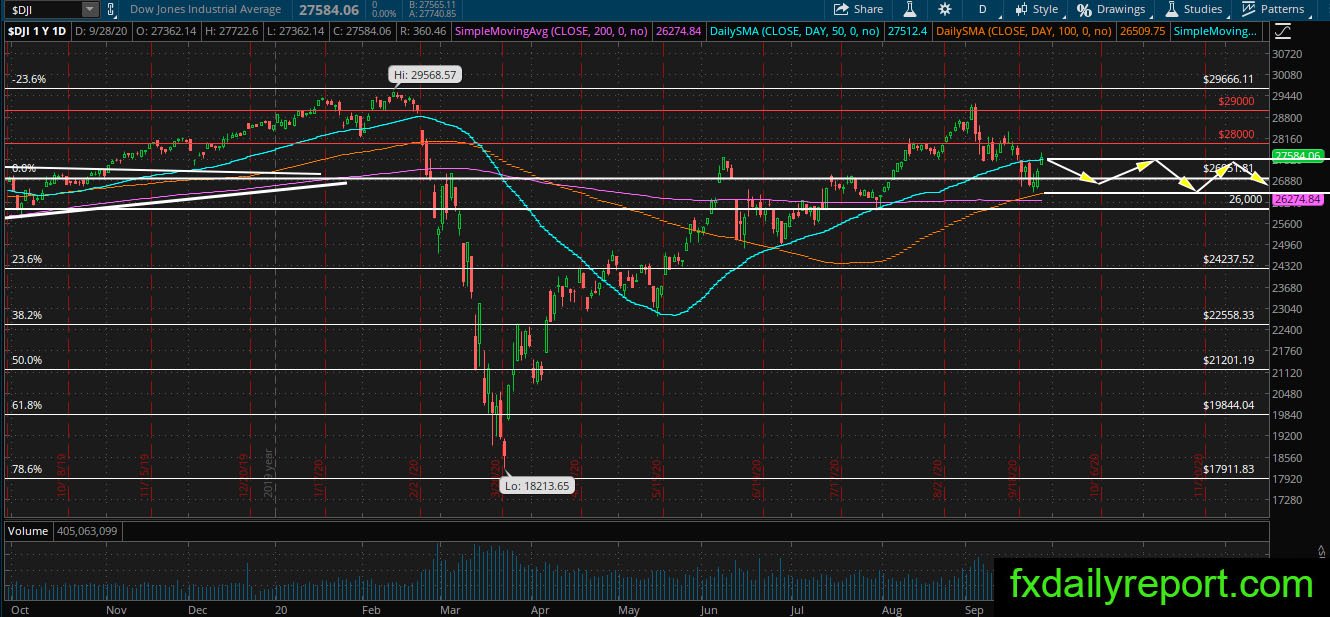The image size is (1330, 617).
Task: Click the 26509.75 DailySMA value
Action: 1145,32
